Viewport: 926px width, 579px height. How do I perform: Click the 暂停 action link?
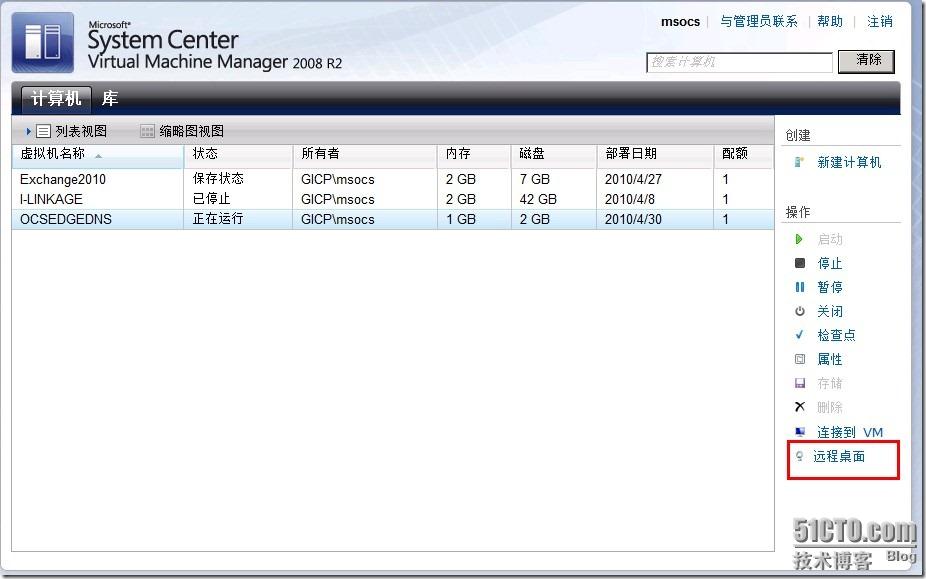[830, 287]
